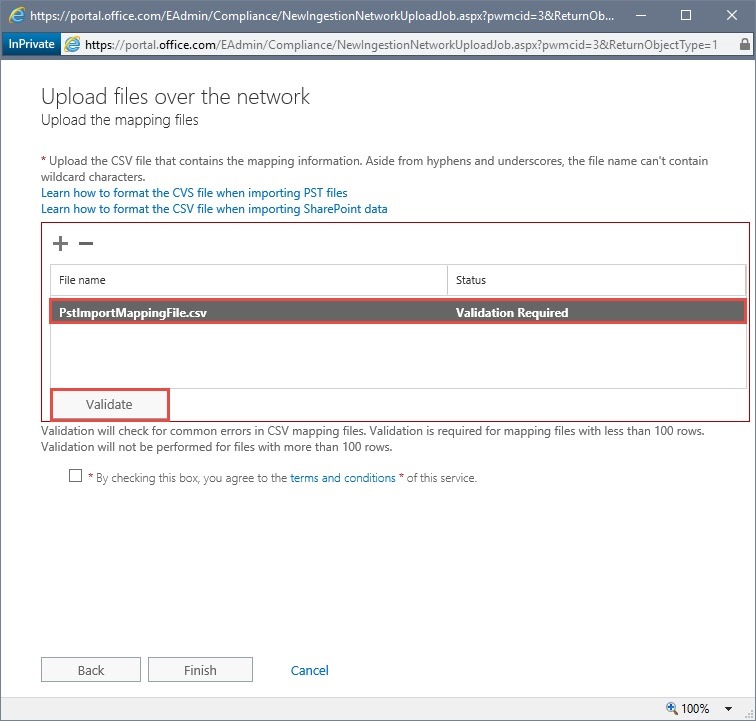Click the 100% zoom level text
The height and width of the screenshot is (721, 756).
click(x=695, y=708)
